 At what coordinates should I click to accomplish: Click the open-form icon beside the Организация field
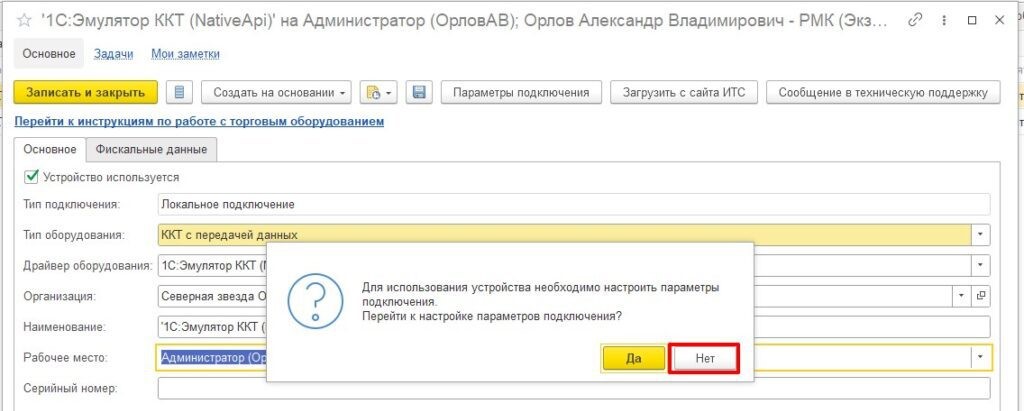pyautogui.click(x=981, y=296)
